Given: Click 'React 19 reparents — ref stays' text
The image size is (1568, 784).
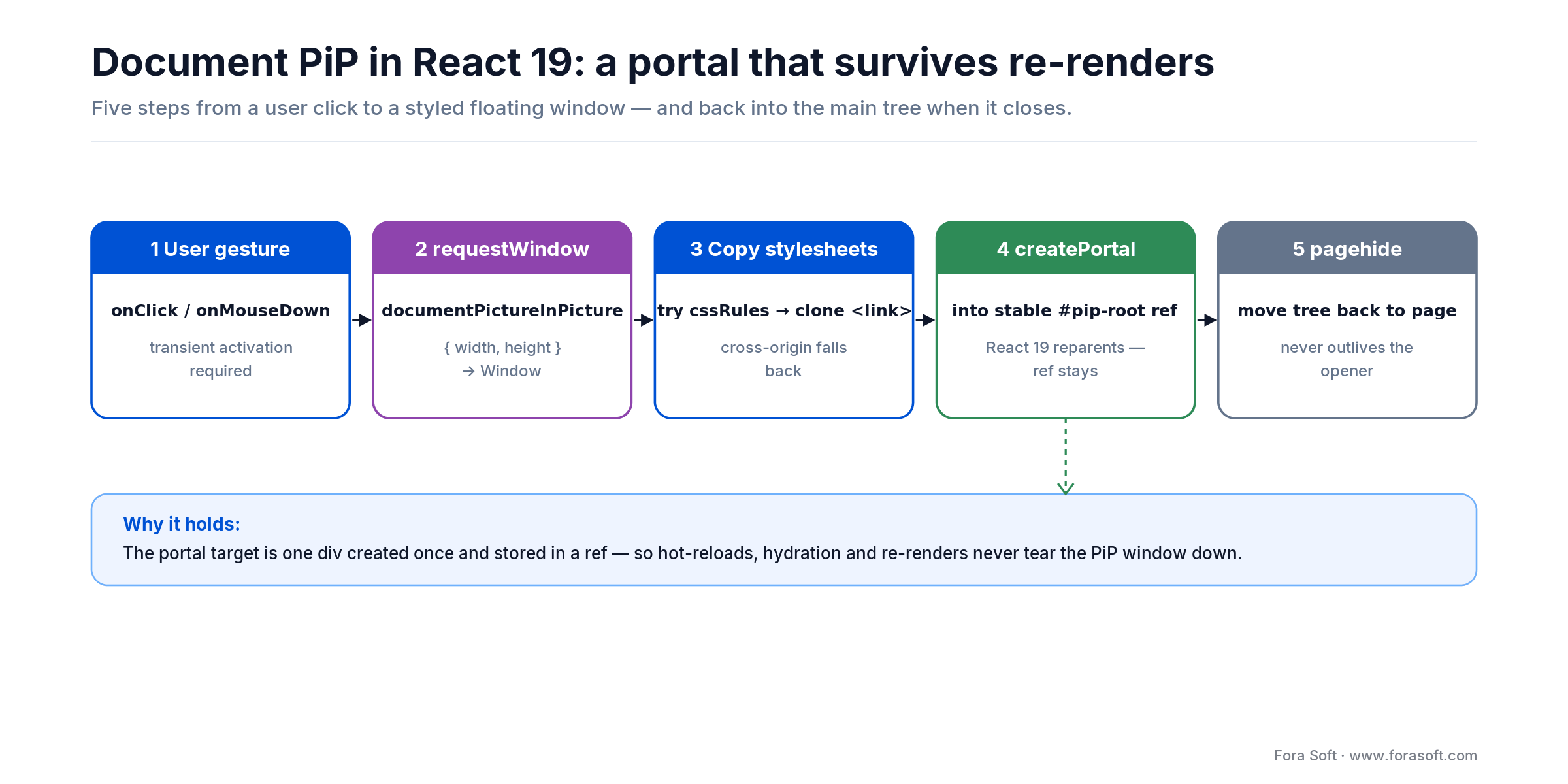Looking at the screenshot, I should 1066,359.
